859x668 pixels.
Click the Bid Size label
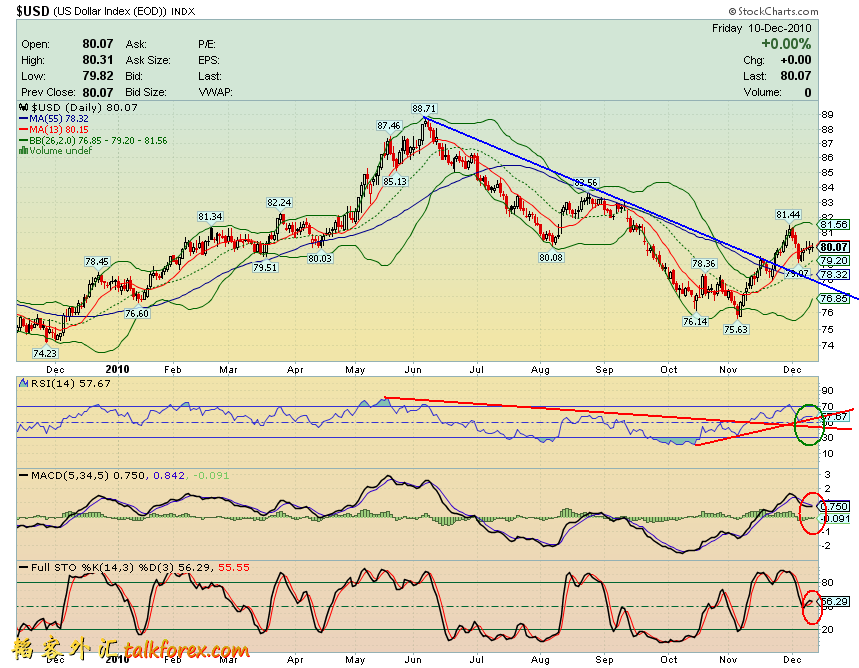point(146,92)
